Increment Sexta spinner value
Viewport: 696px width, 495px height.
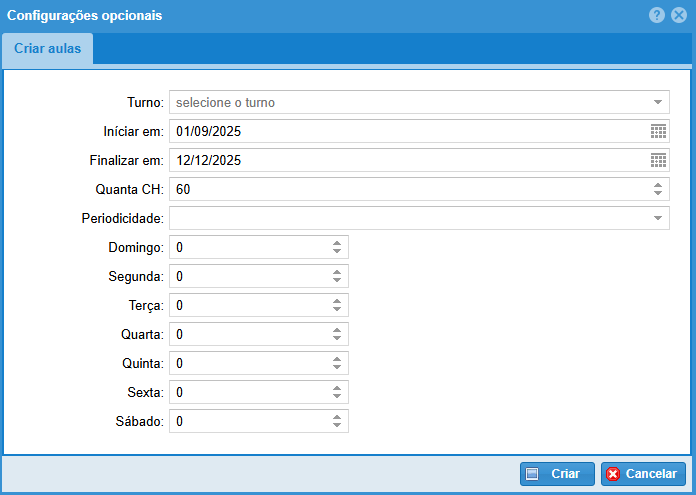337,388
